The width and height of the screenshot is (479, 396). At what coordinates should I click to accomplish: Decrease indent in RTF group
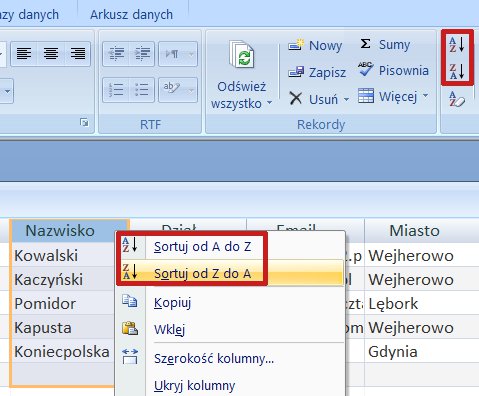(116, 54)
